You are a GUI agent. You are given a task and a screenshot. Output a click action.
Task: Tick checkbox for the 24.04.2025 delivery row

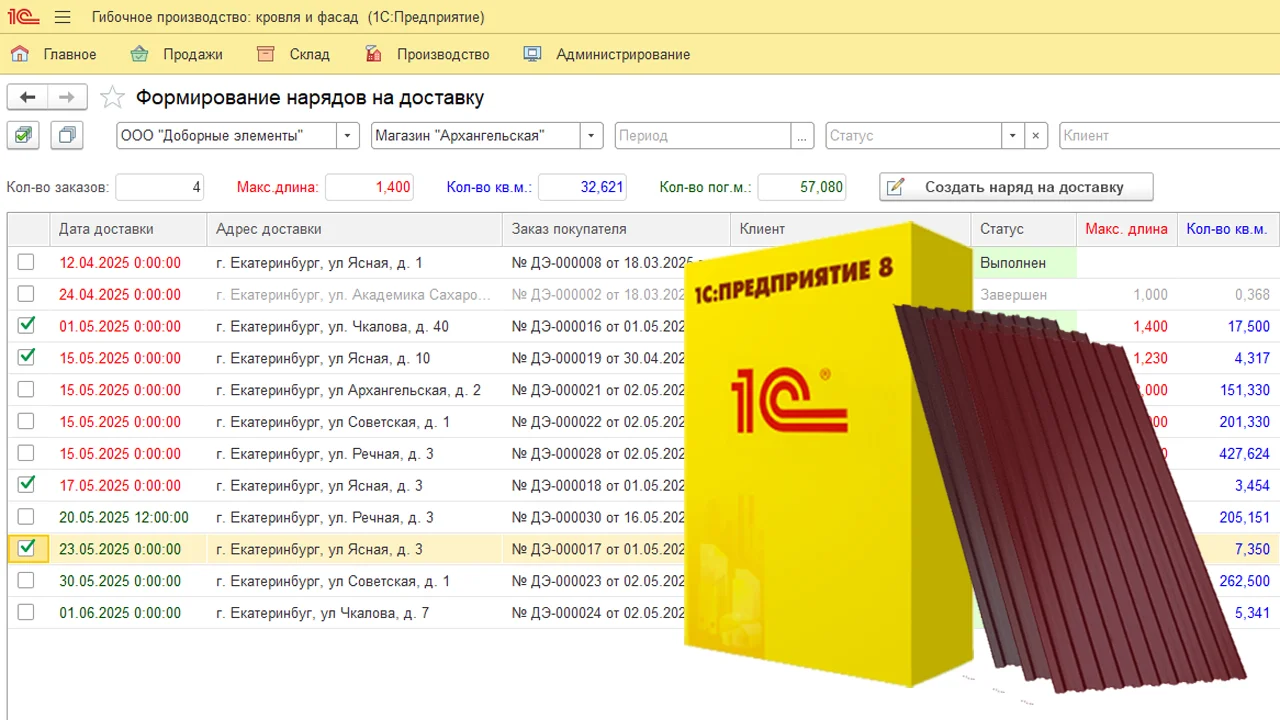[x=26, y=294]
